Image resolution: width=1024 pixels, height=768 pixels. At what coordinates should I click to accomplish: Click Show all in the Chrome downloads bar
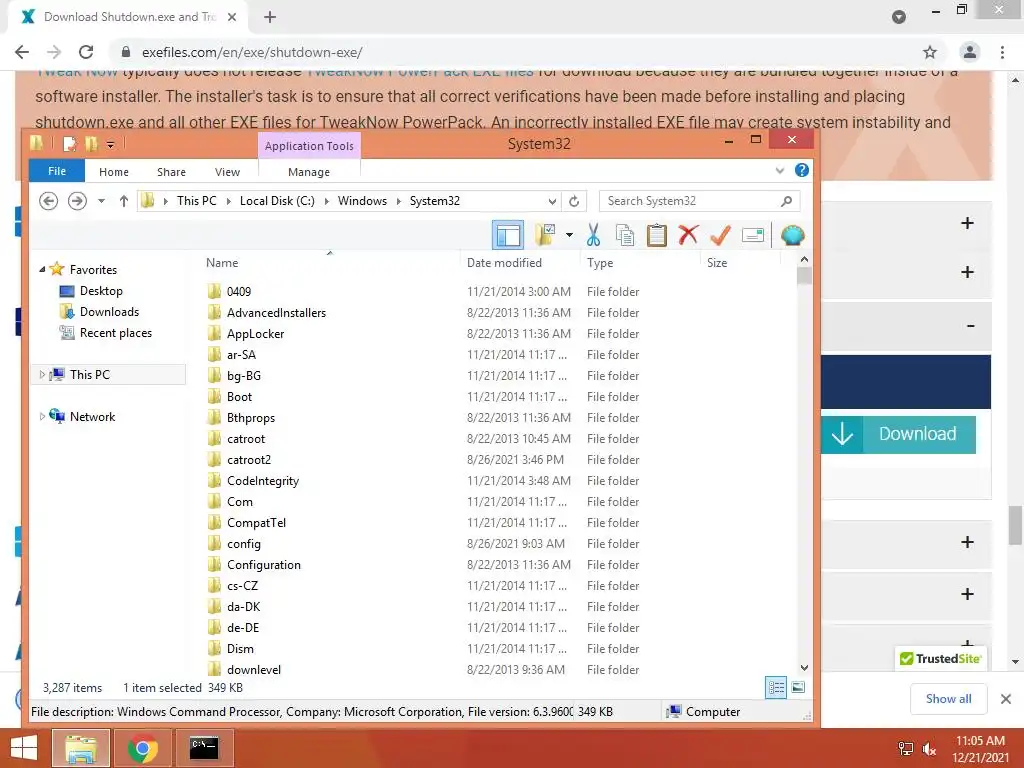[x=948, y=699]
